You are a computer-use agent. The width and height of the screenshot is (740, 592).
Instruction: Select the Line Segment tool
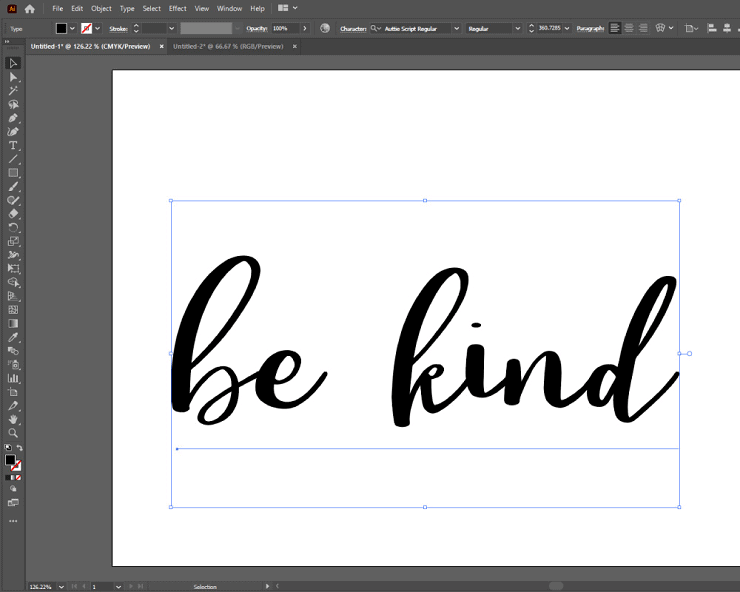click(x=13, y=159)
